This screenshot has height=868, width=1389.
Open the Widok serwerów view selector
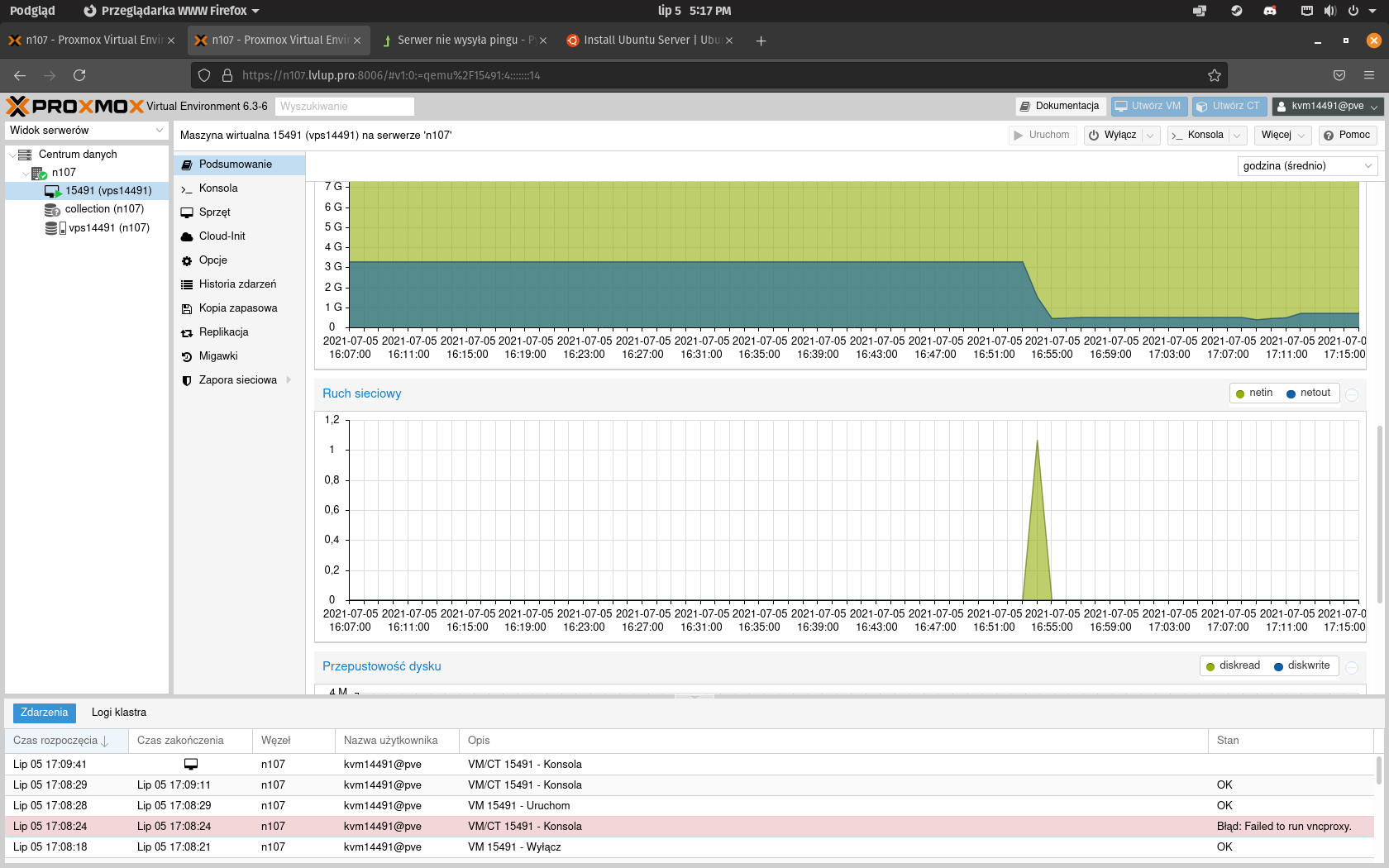point(87,131)
